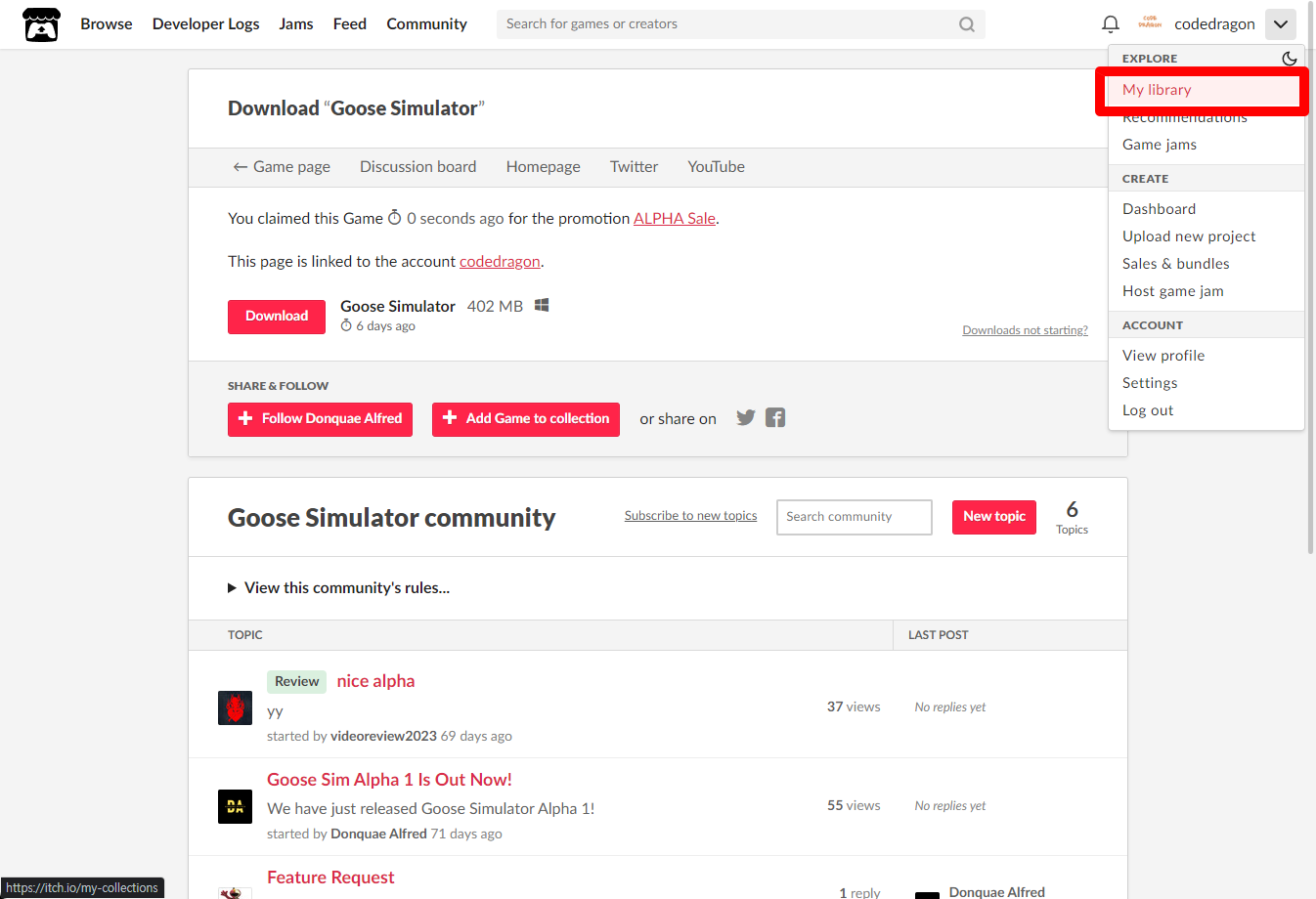Image resolution: width=1316 pixels, height=899 pixels.
Task: Click the red Download button
Action: click(x=277, y=317)
